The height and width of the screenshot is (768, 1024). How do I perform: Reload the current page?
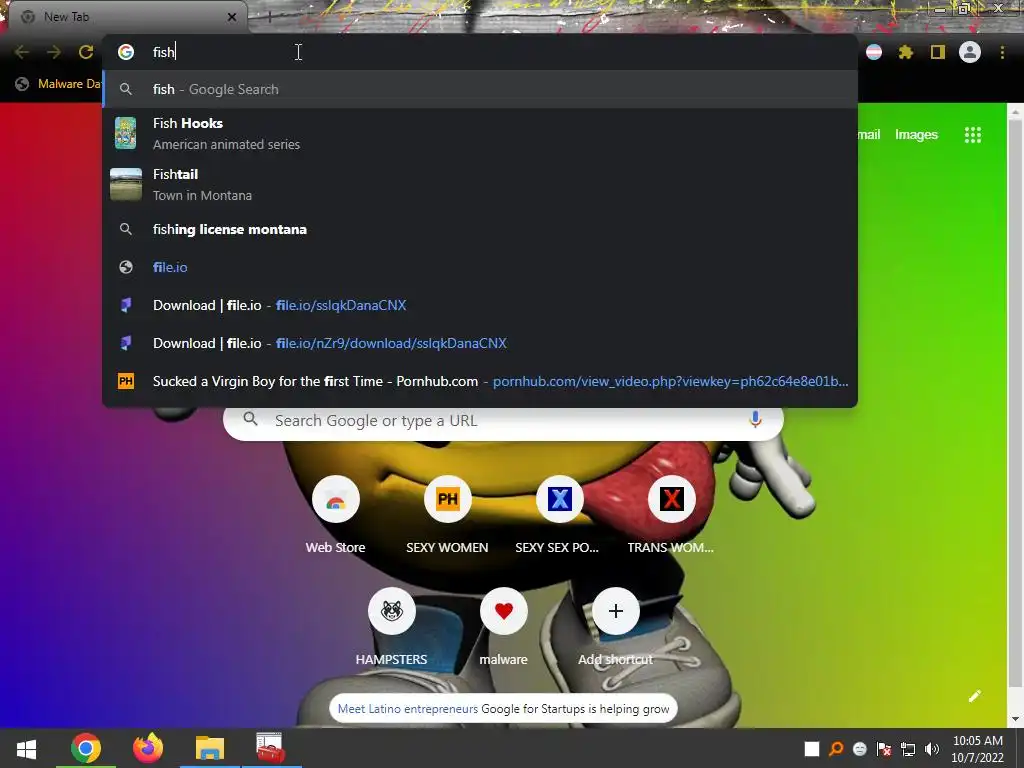(86, 52)
